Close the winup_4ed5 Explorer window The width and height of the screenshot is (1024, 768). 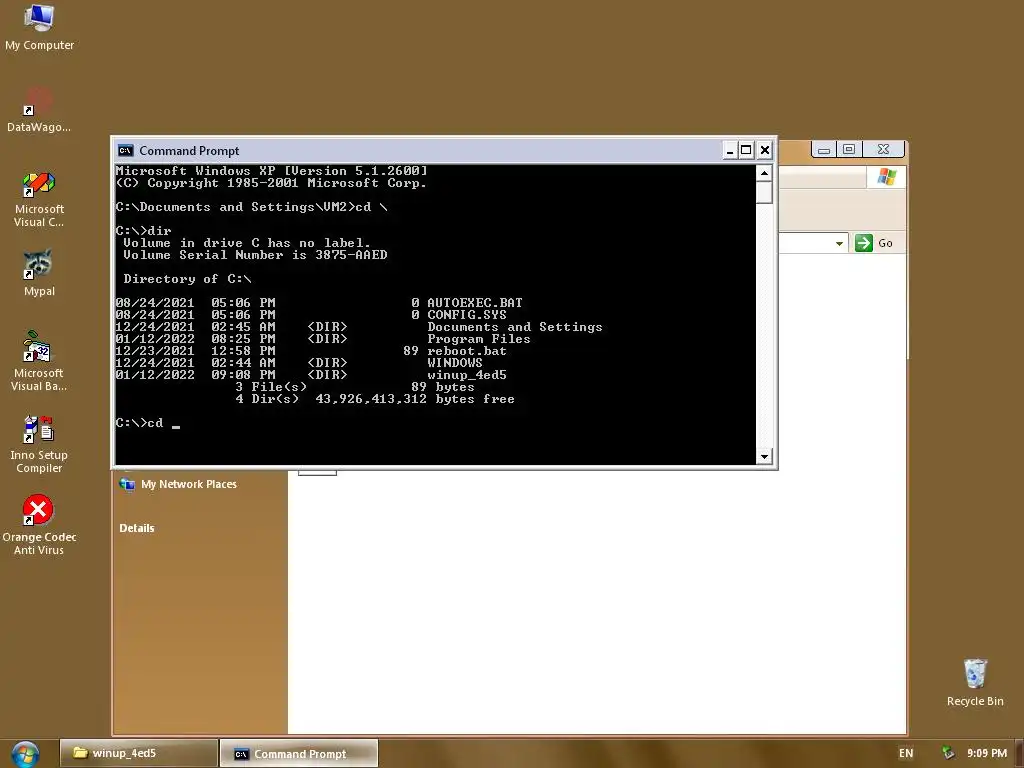[883, 150]
